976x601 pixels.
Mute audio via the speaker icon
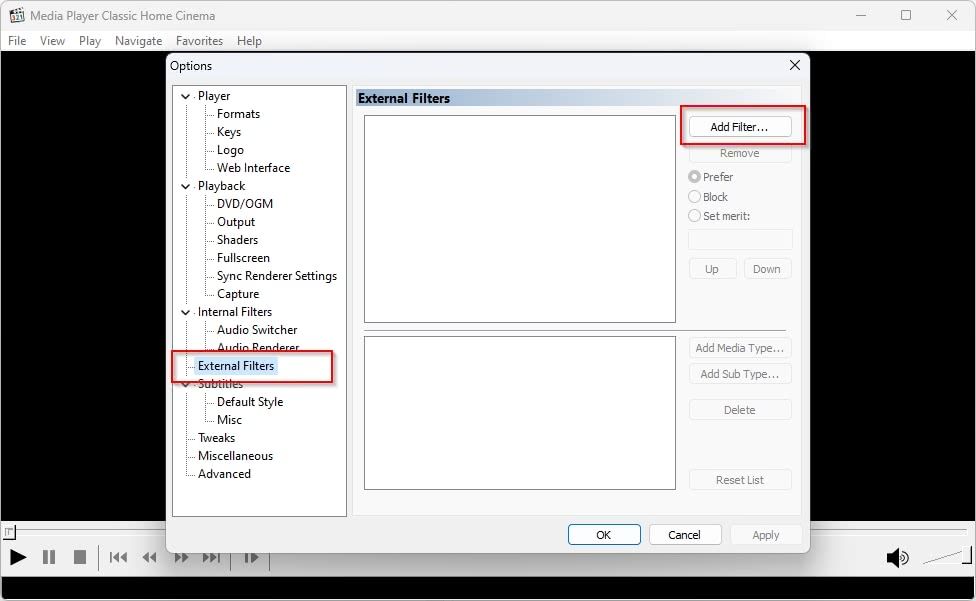[897, 557]
